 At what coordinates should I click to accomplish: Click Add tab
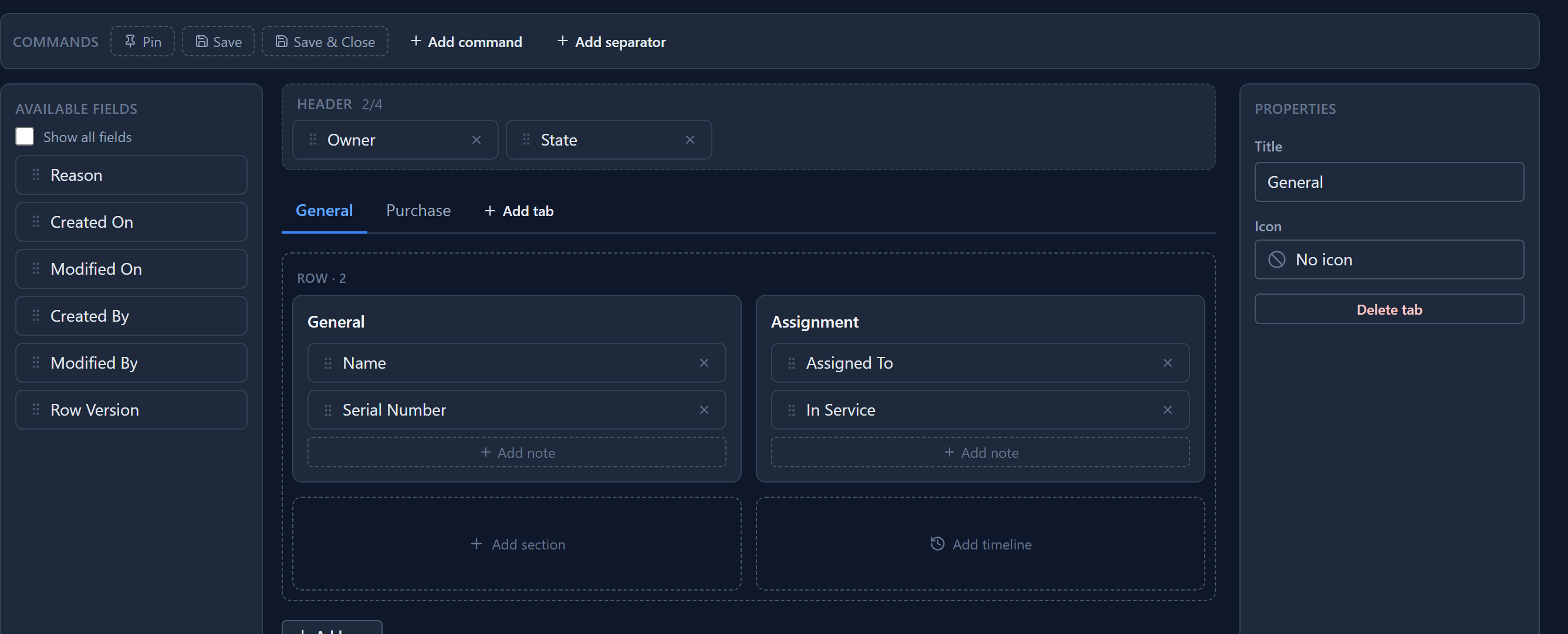[519, 211]
